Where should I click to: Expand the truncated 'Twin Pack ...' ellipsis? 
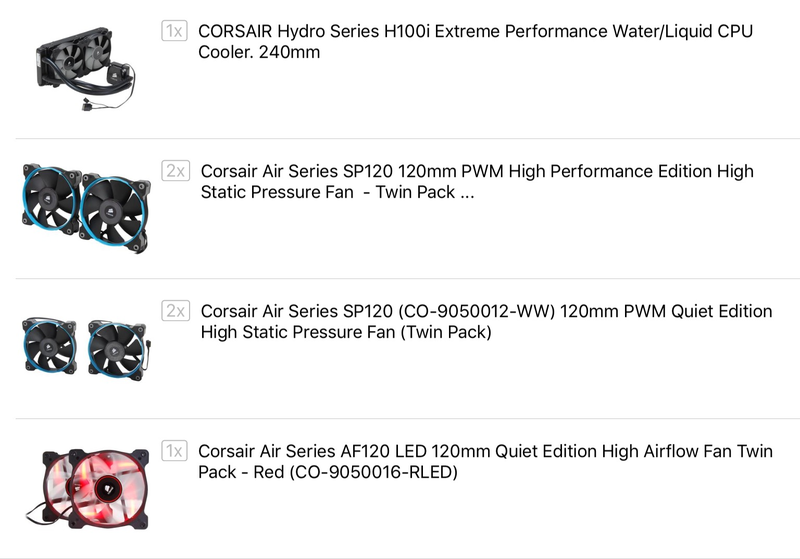467,192
